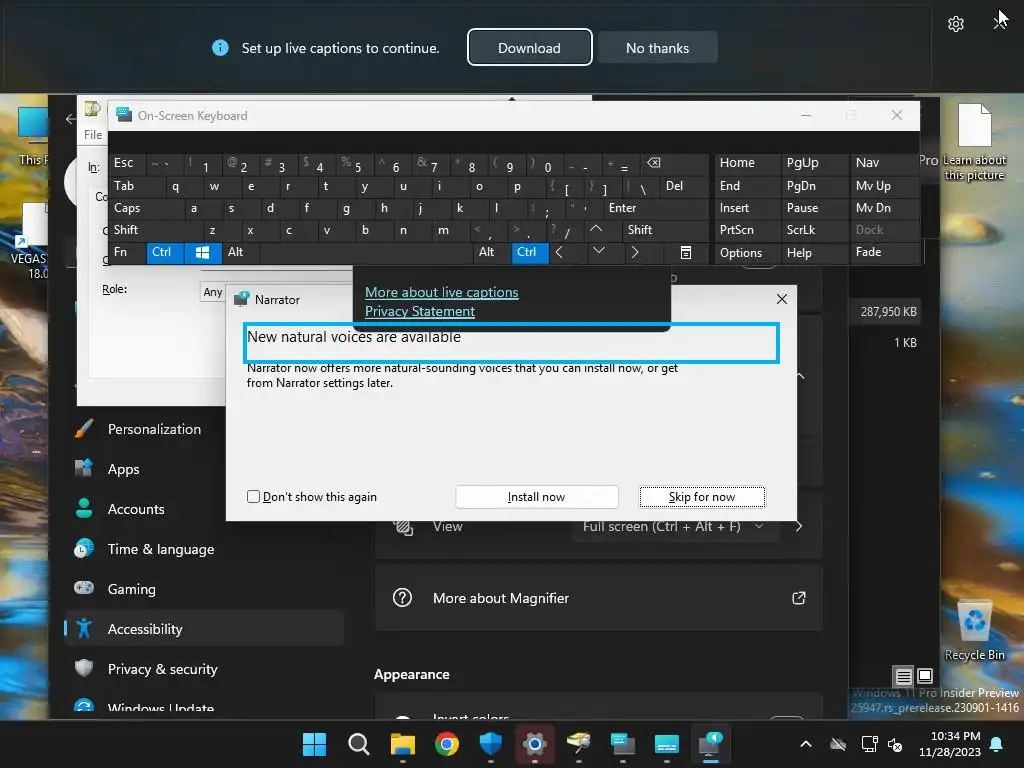The width and height of the screenshot is (1024, 768).
Task: Toggle Caps key on On-Screen Keyboard
Action: click(146, 208)
